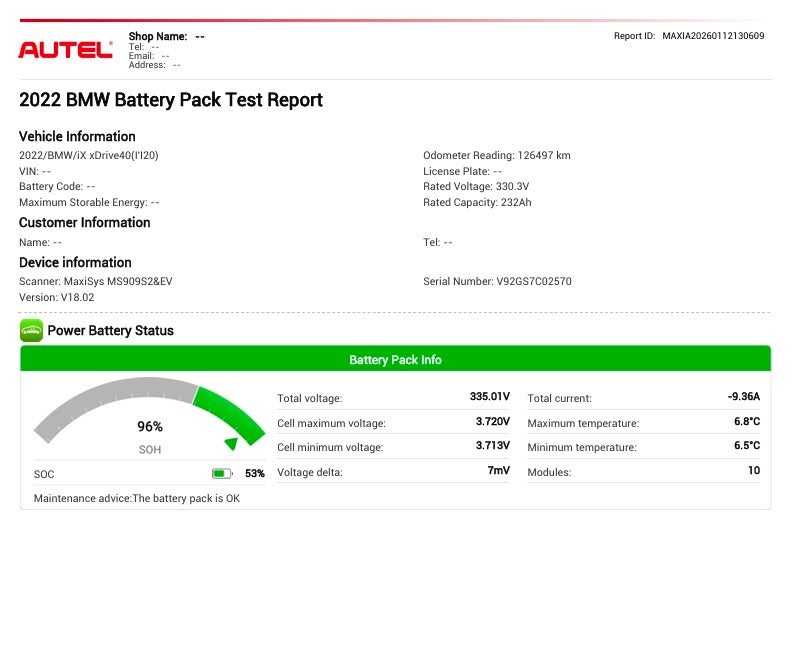This screenshot has width=793, height=663.
Task: Click the Cell maximum voltage row
Action: pos(393,422)
